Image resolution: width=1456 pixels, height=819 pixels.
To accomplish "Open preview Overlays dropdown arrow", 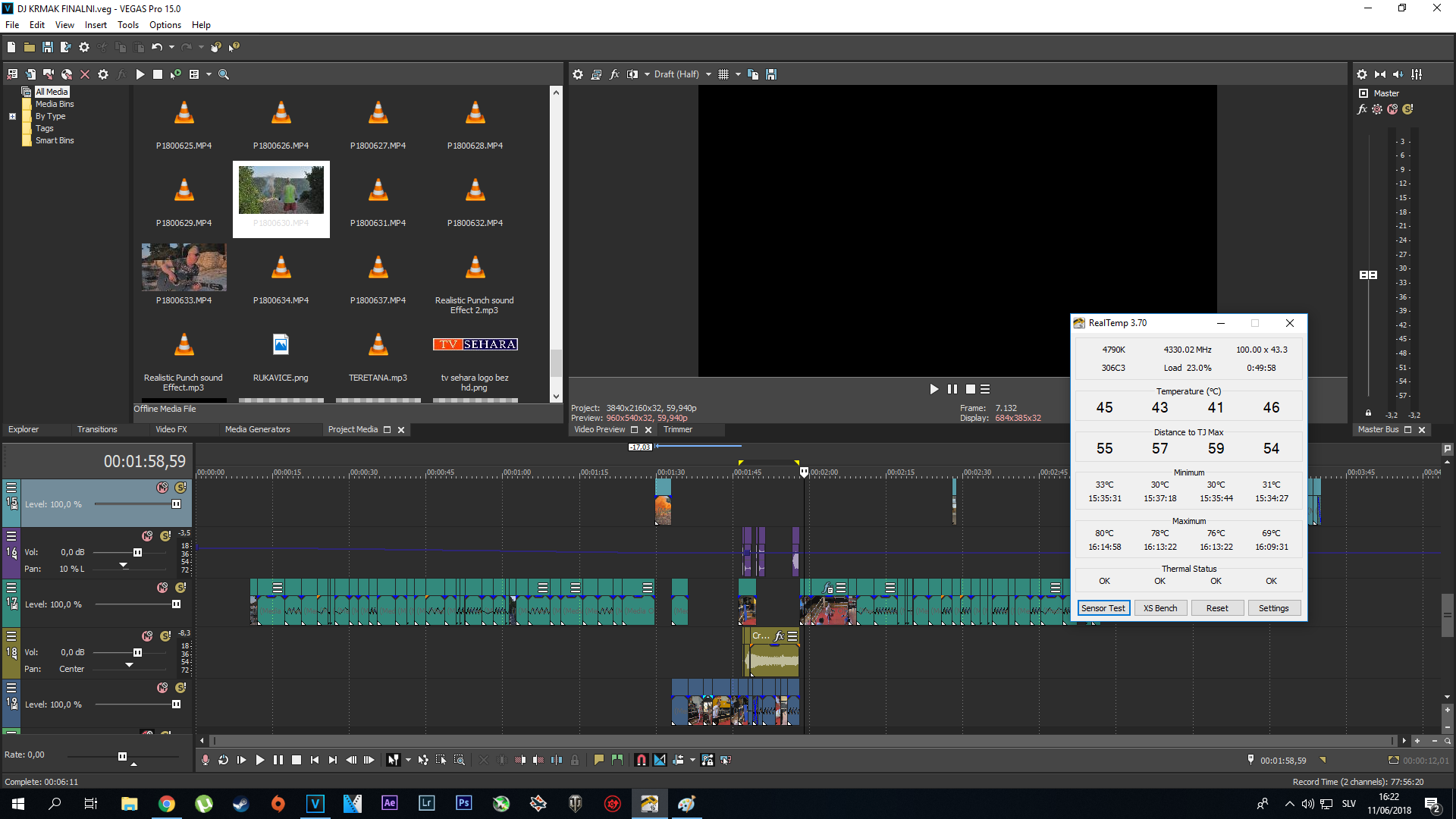I will (x=738, y=74).
